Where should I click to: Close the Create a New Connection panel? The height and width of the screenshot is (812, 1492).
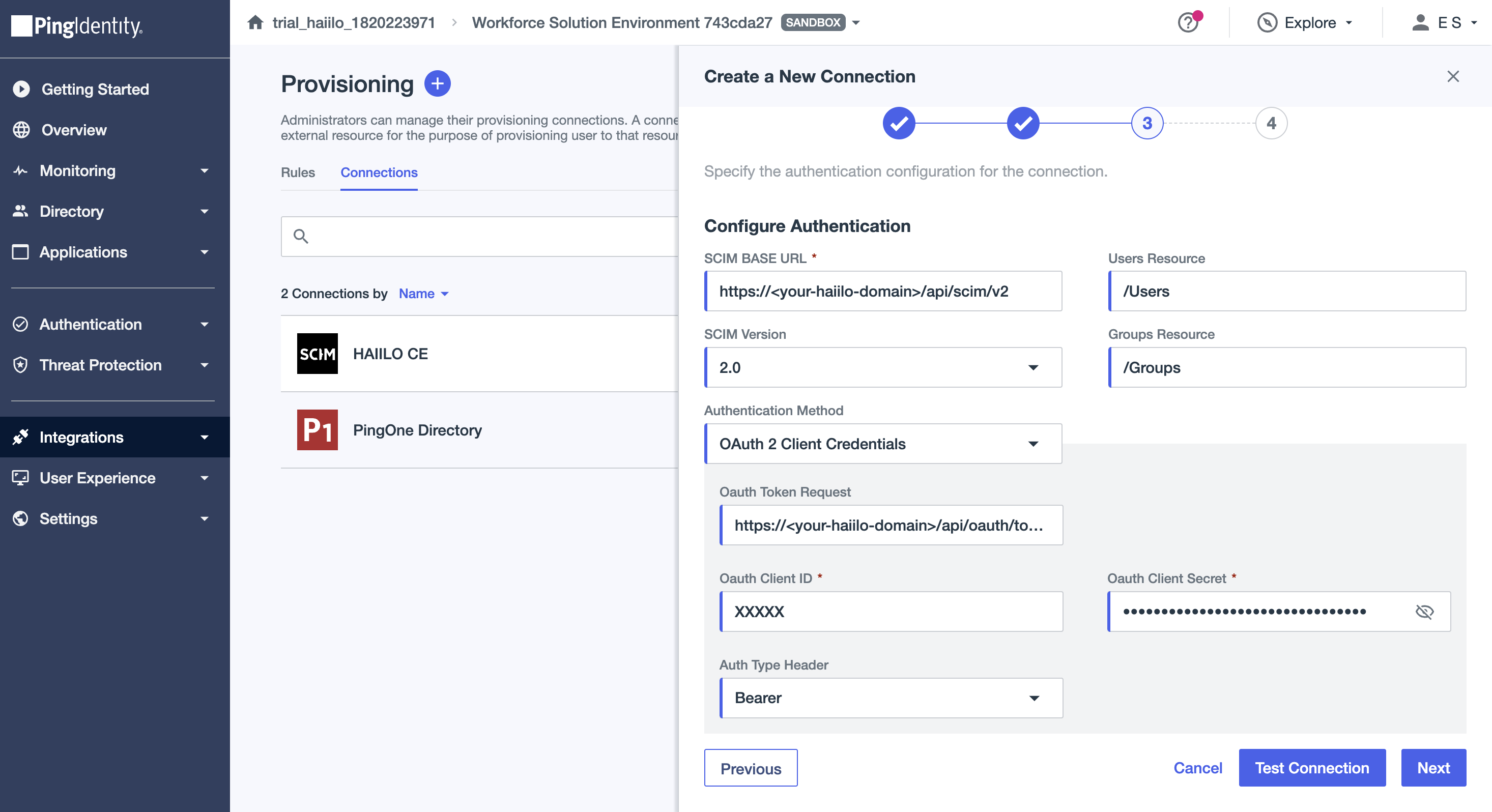pyautogui.click(x=1453, y=76)
